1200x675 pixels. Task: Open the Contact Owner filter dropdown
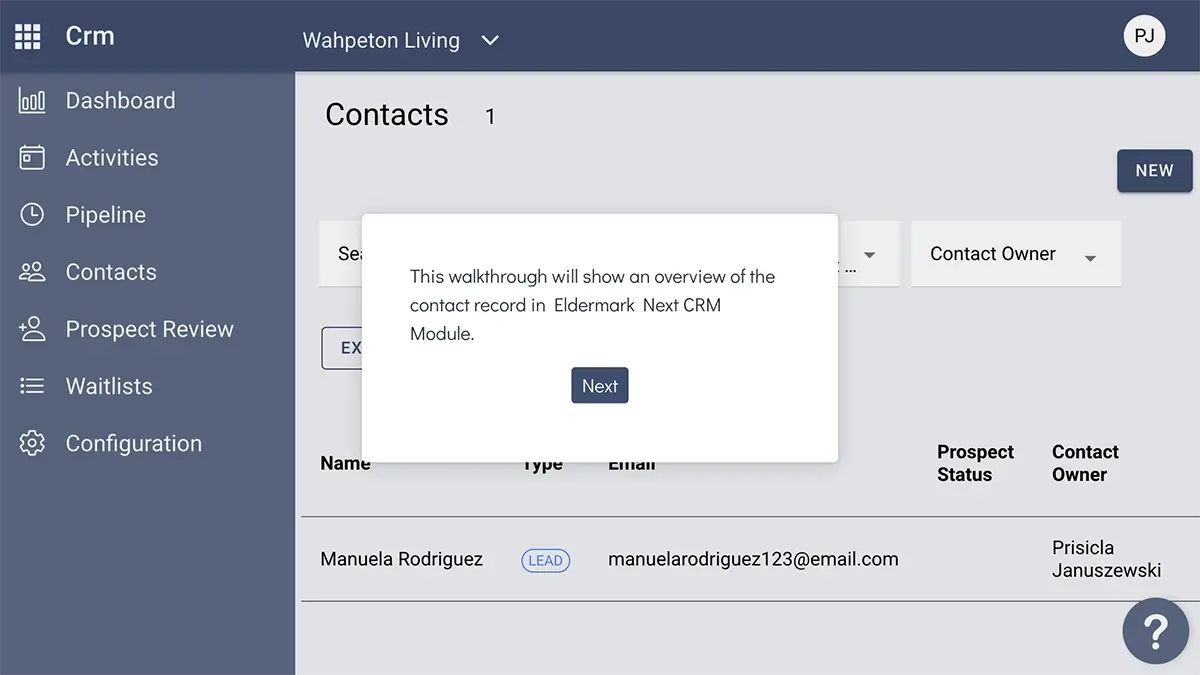click(x=1016, y=254)
